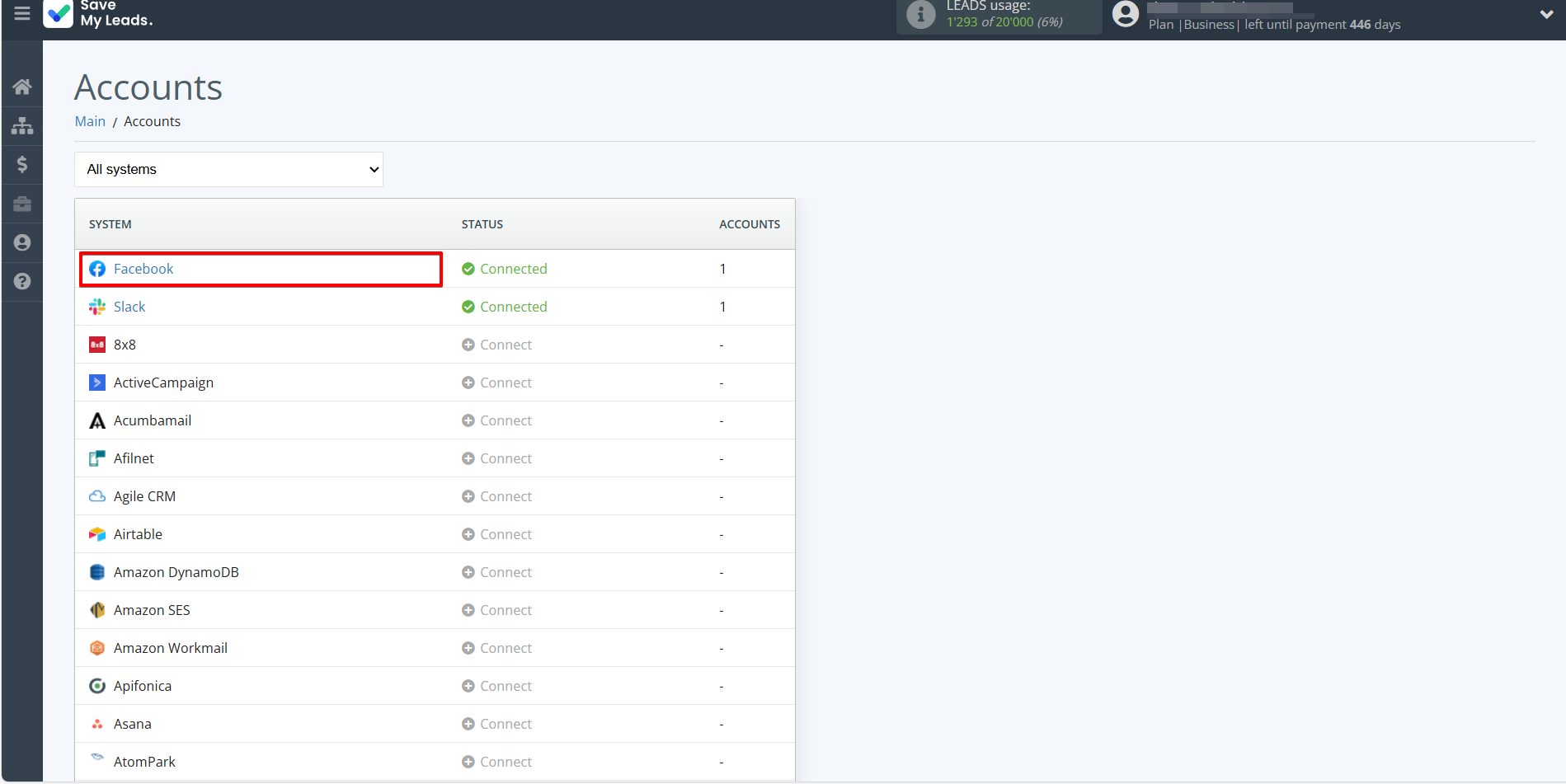Expand the account menu chevron
Image resolution: width=1566 pixels, height=784 pixels.
(x=1546, y=14)
